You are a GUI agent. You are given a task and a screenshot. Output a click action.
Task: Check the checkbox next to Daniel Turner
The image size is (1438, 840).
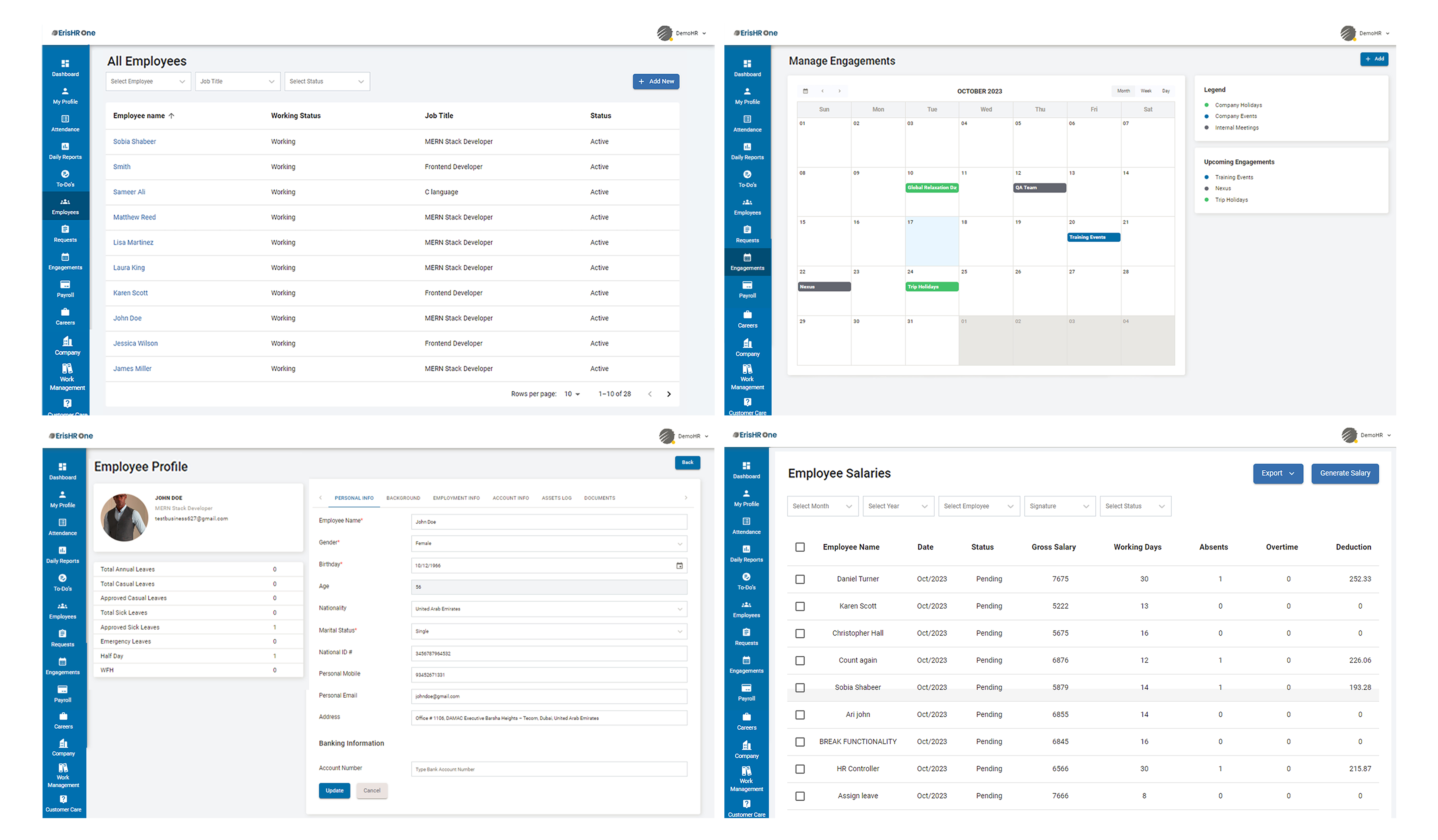tap(800, 579)
